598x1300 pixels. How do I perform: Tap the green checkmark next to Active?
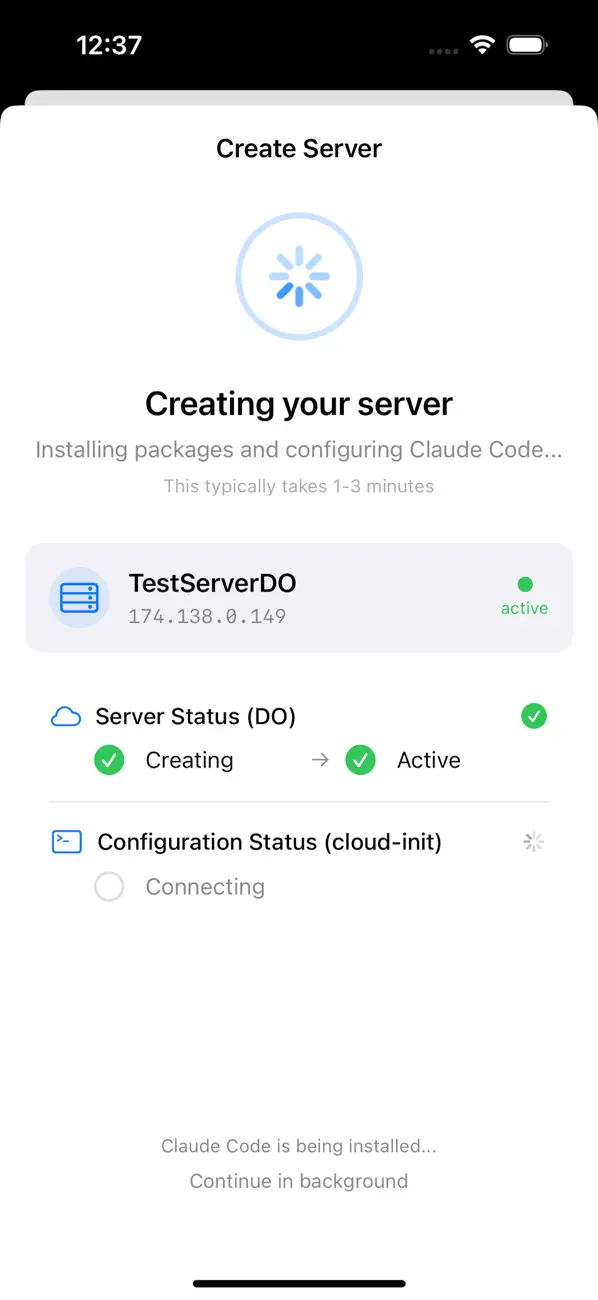(360, 760)
